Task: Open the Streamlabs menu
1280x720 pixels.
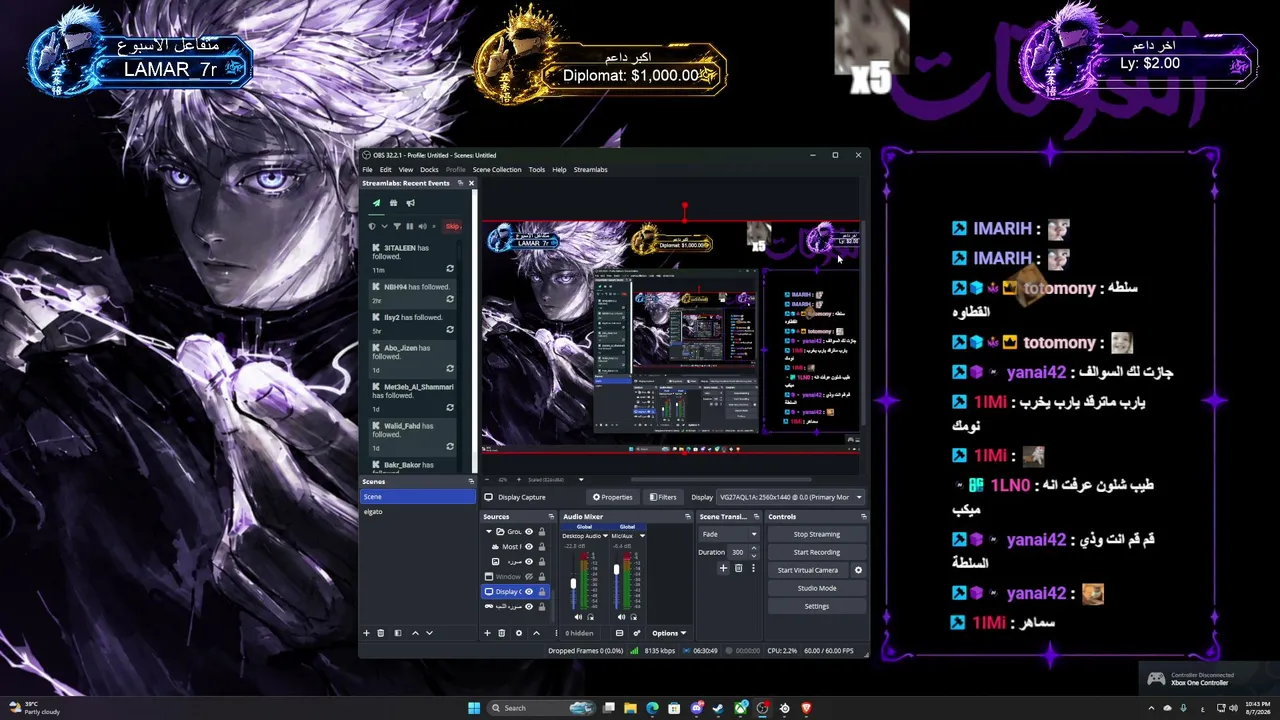Action: click(x=591, y=170)
